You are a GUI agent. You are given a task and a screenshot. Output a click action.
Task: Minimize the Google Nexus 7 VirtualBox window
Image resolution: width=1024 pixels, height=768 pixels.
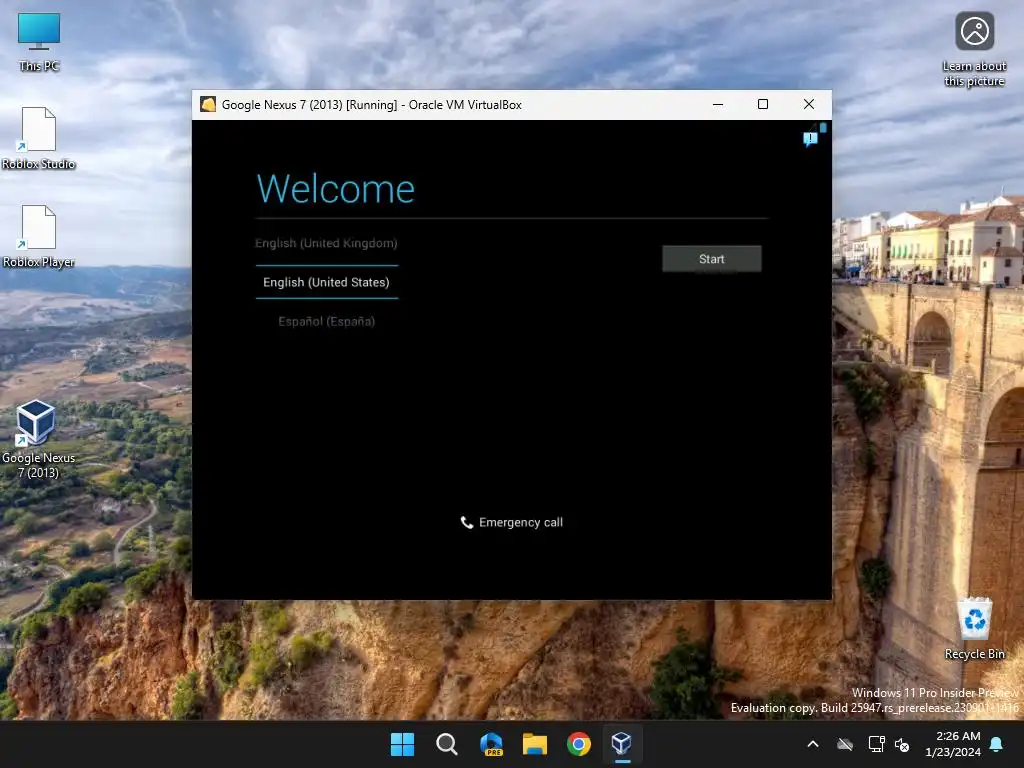tap(718, 104)
